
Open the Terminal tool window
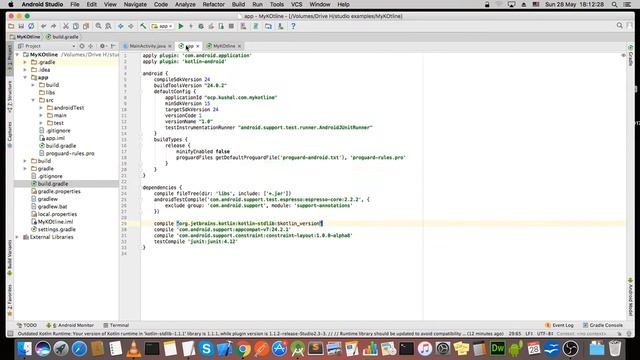116,325
